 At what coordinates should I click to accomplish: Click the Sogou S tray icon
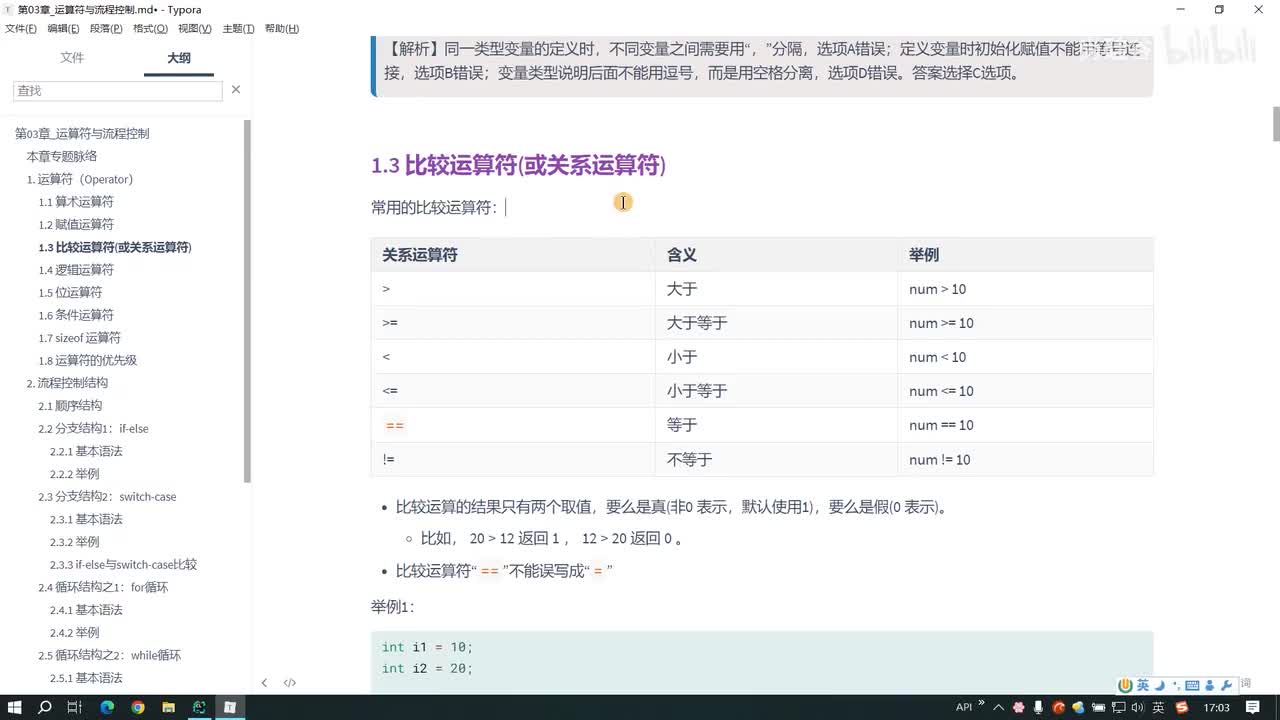(1182, 707)
